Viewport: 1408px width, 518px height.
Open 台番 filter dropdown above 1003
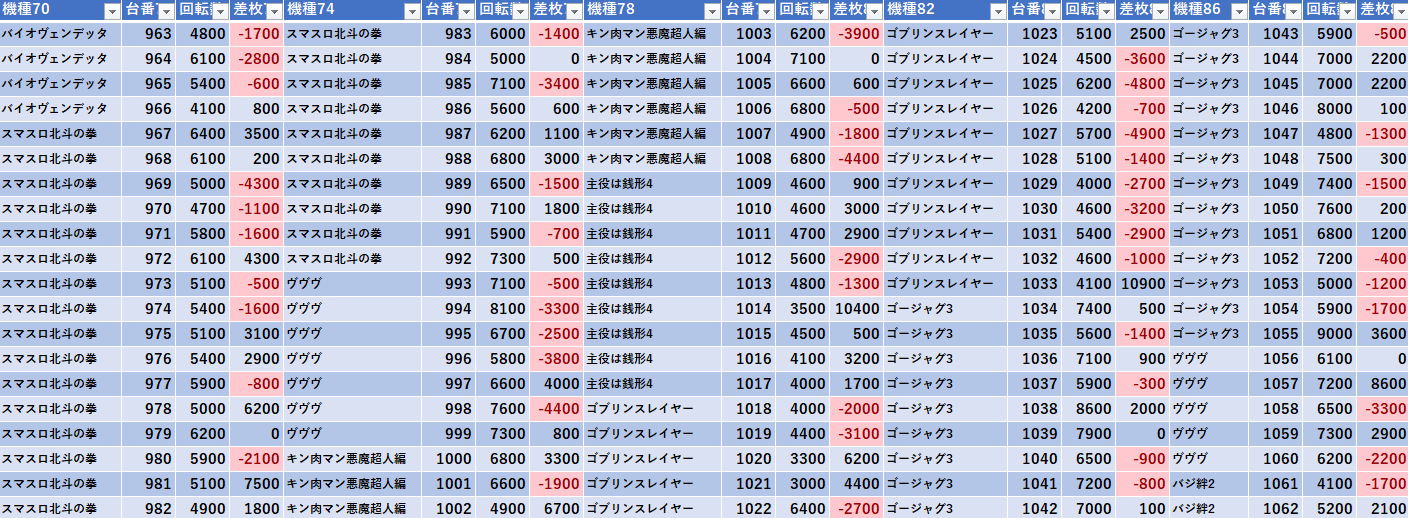[765, 11]
